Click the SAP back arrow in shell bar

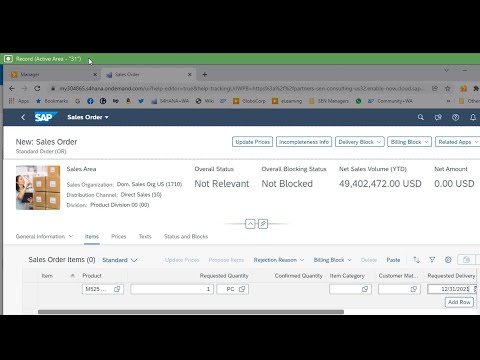coord(23,117)
